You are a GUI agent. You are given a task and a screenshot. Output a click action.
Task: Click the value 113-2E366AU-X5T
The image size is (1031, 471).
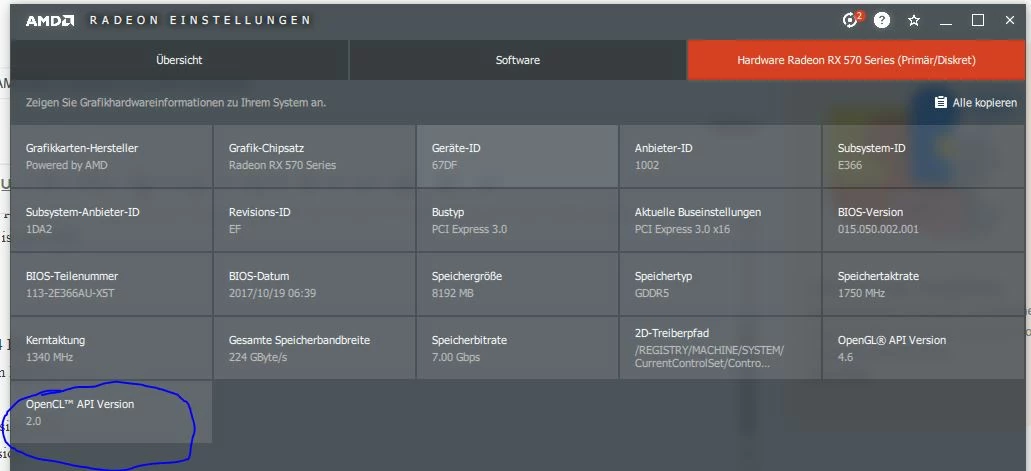[70, 293]
